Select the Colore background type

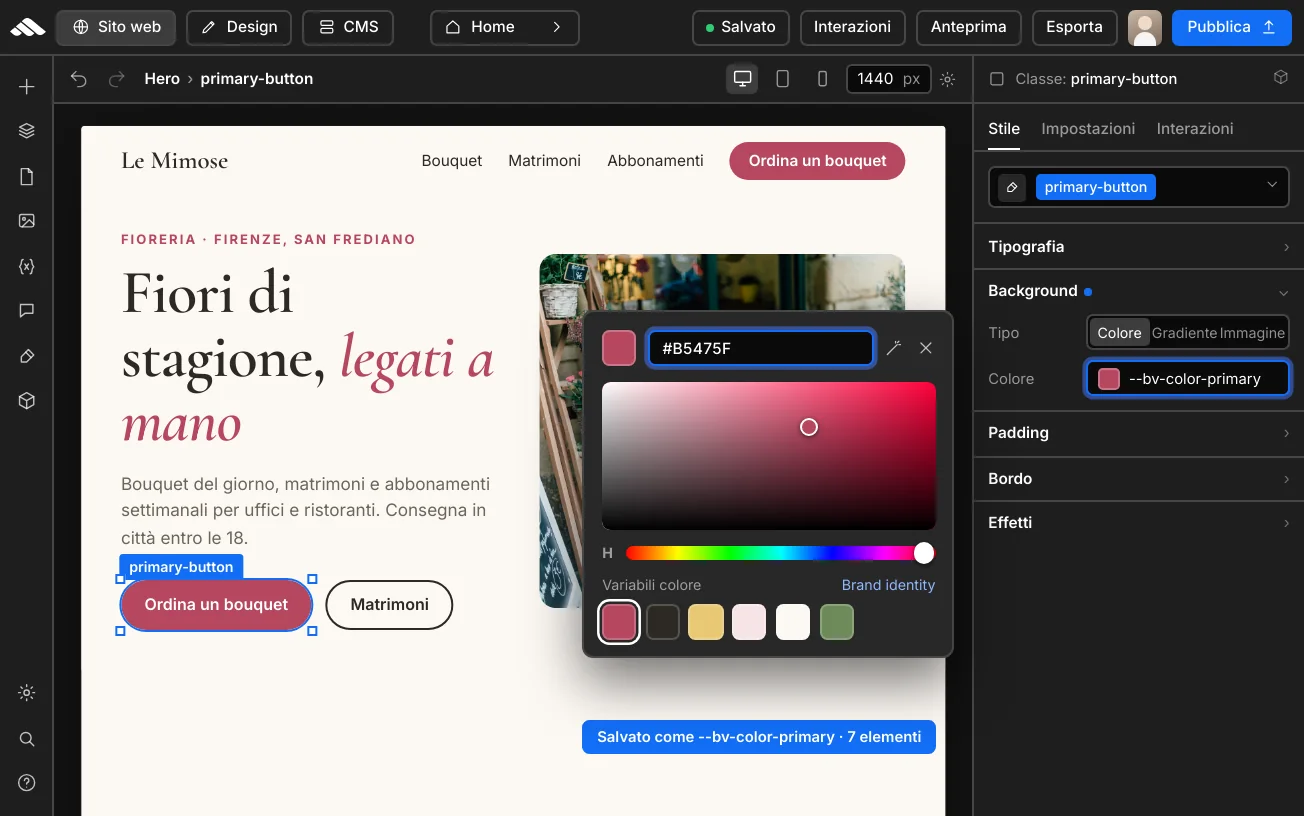1119,333
